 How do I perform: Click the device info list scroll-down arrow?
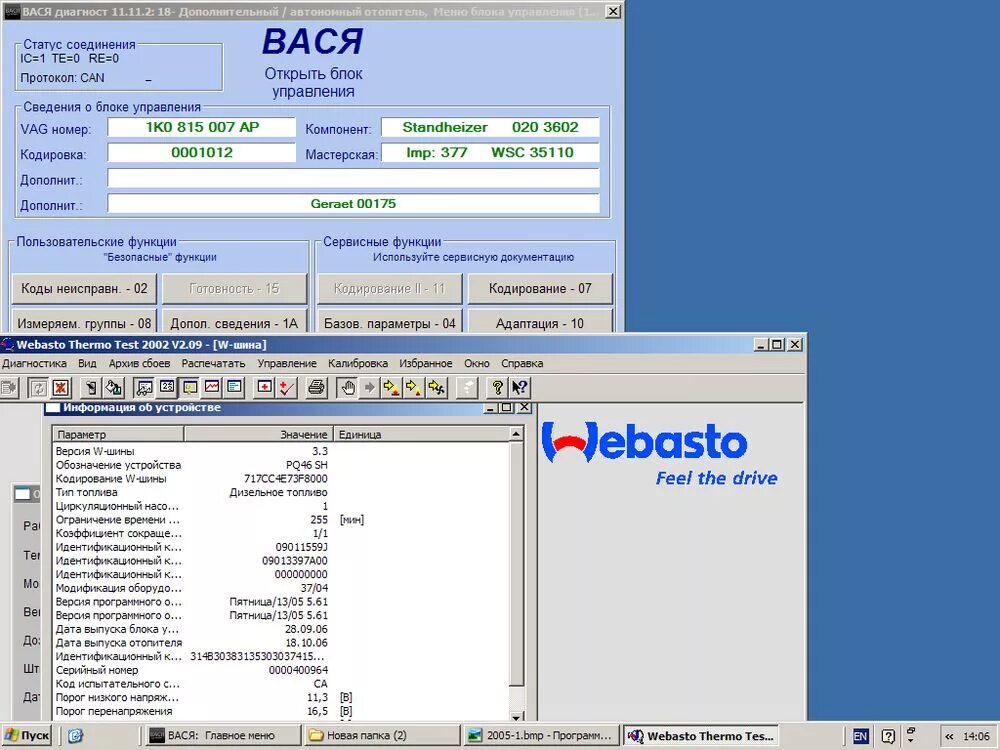tap(517, 716)
